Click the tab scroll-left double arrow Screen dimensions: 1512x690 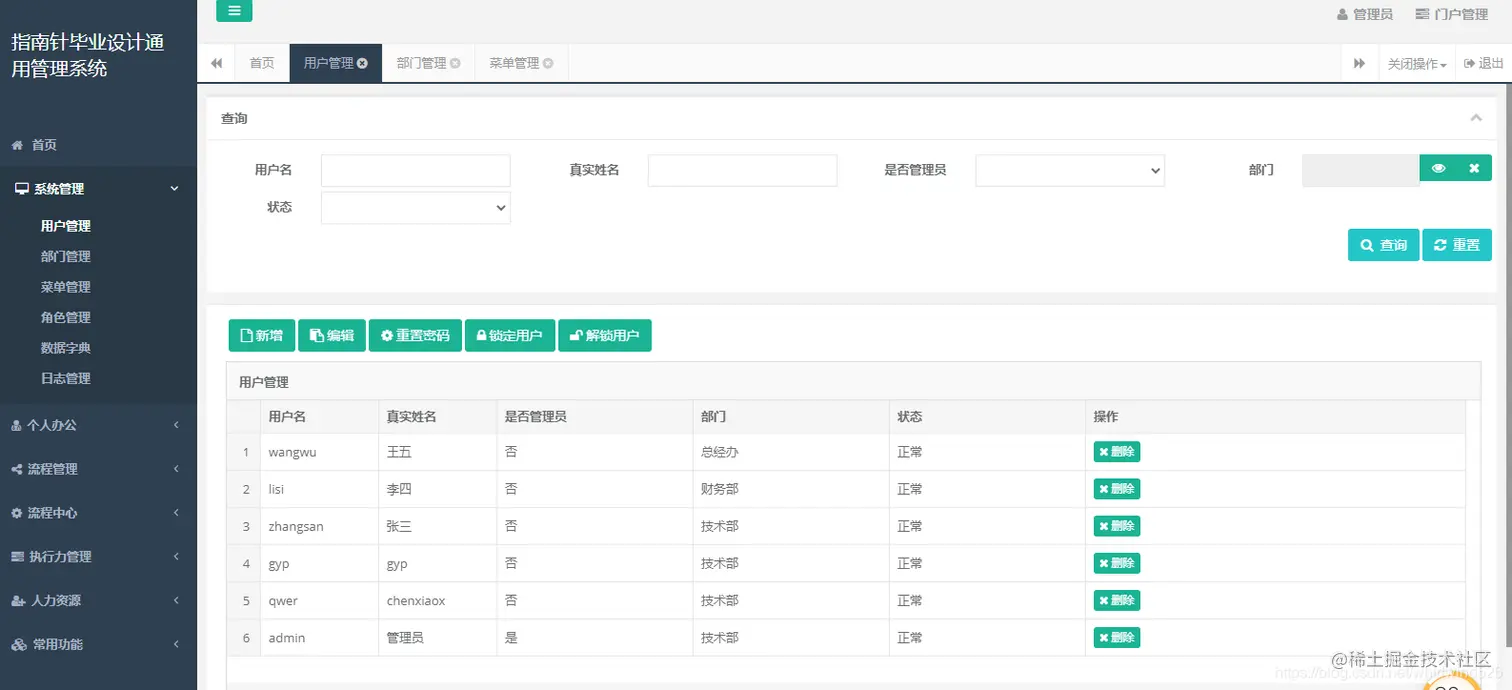click(x=216, y=63)
